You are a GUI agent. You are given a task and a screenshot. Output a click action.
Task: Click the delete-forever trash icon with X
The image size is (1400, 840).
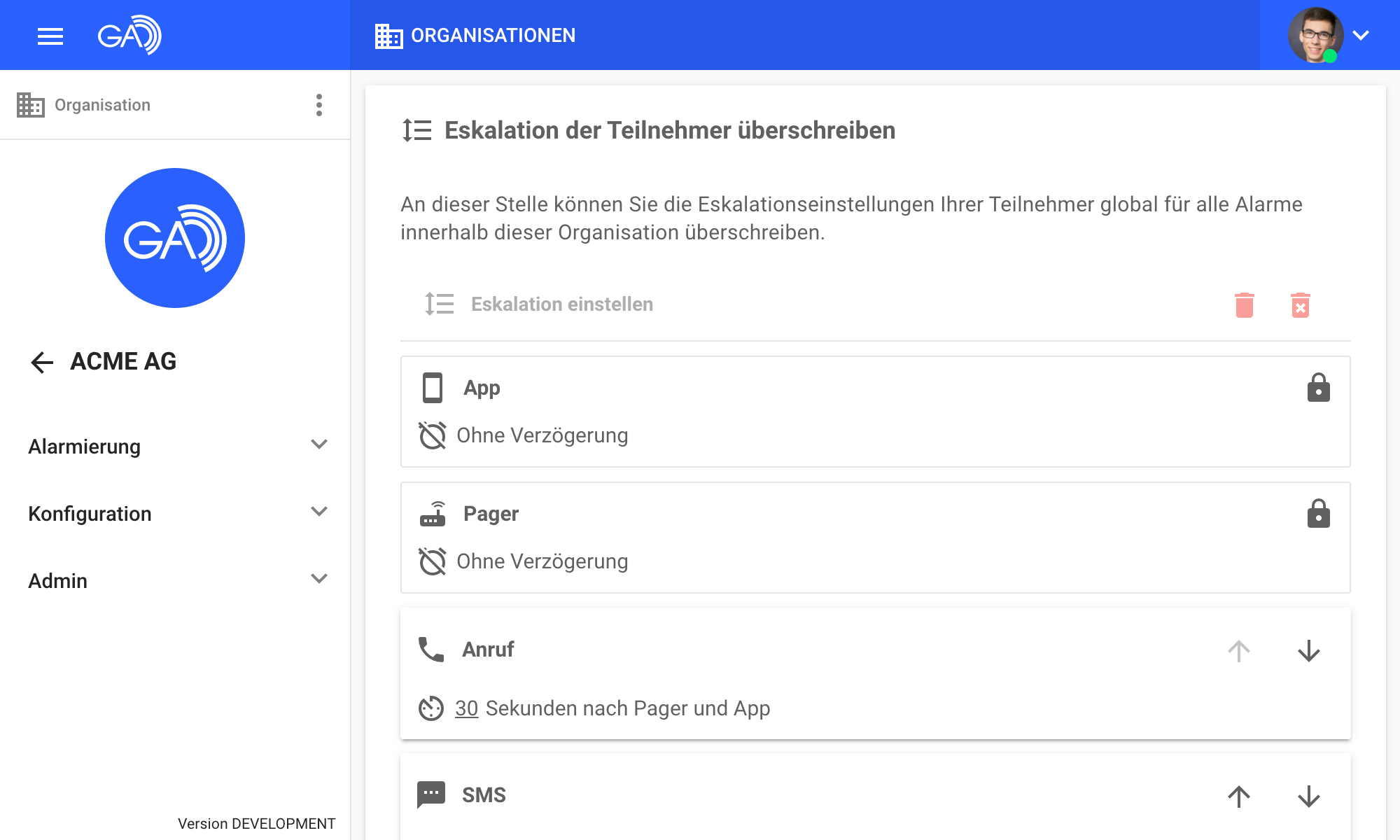coord(1300,305)
